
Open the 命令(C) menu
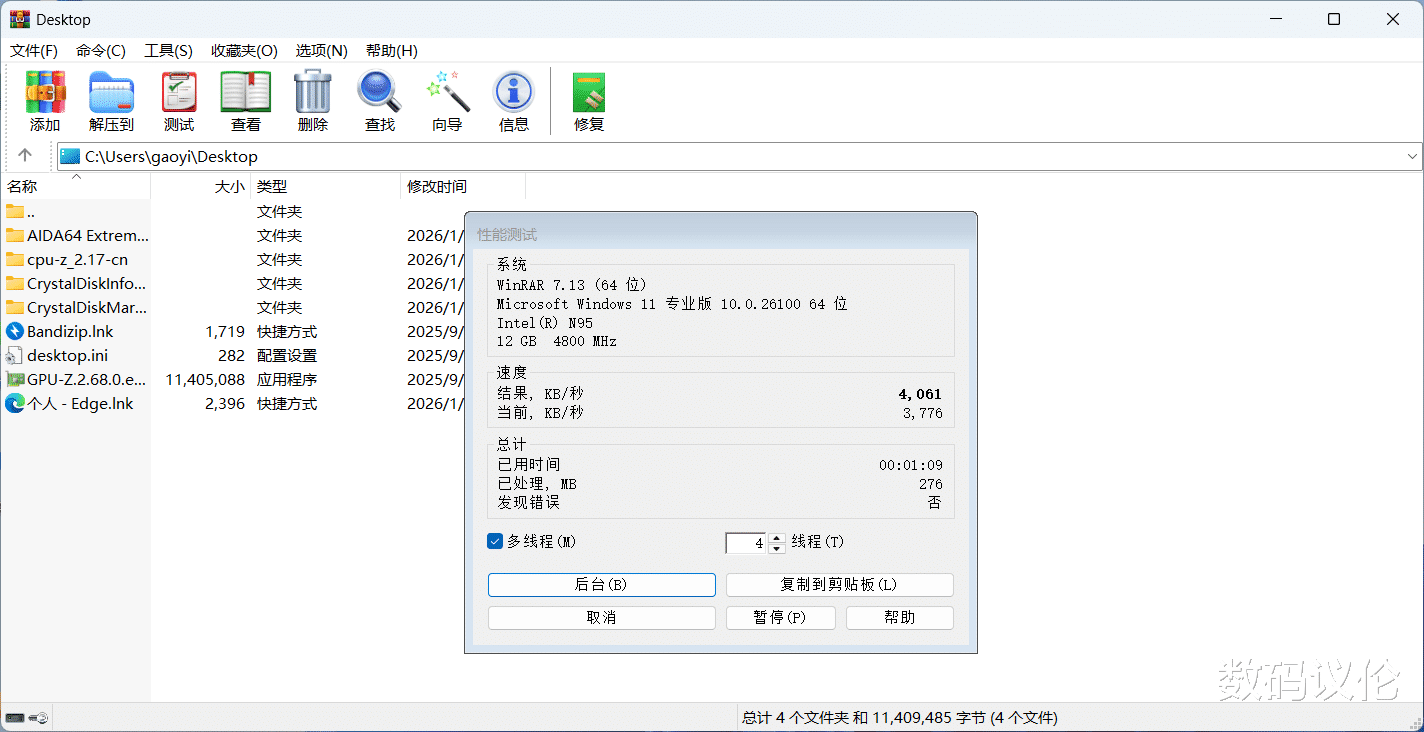tap(101, 50)
